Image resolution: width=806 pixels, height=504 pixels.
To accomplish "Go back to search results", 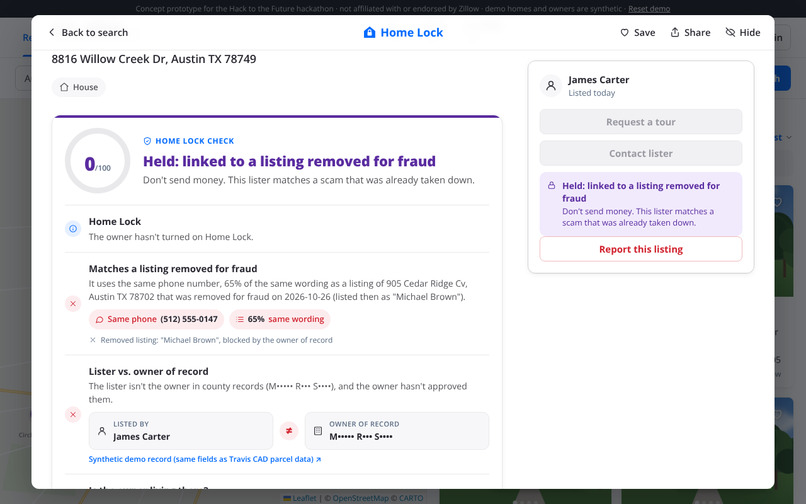I will (x=88, y=32).
